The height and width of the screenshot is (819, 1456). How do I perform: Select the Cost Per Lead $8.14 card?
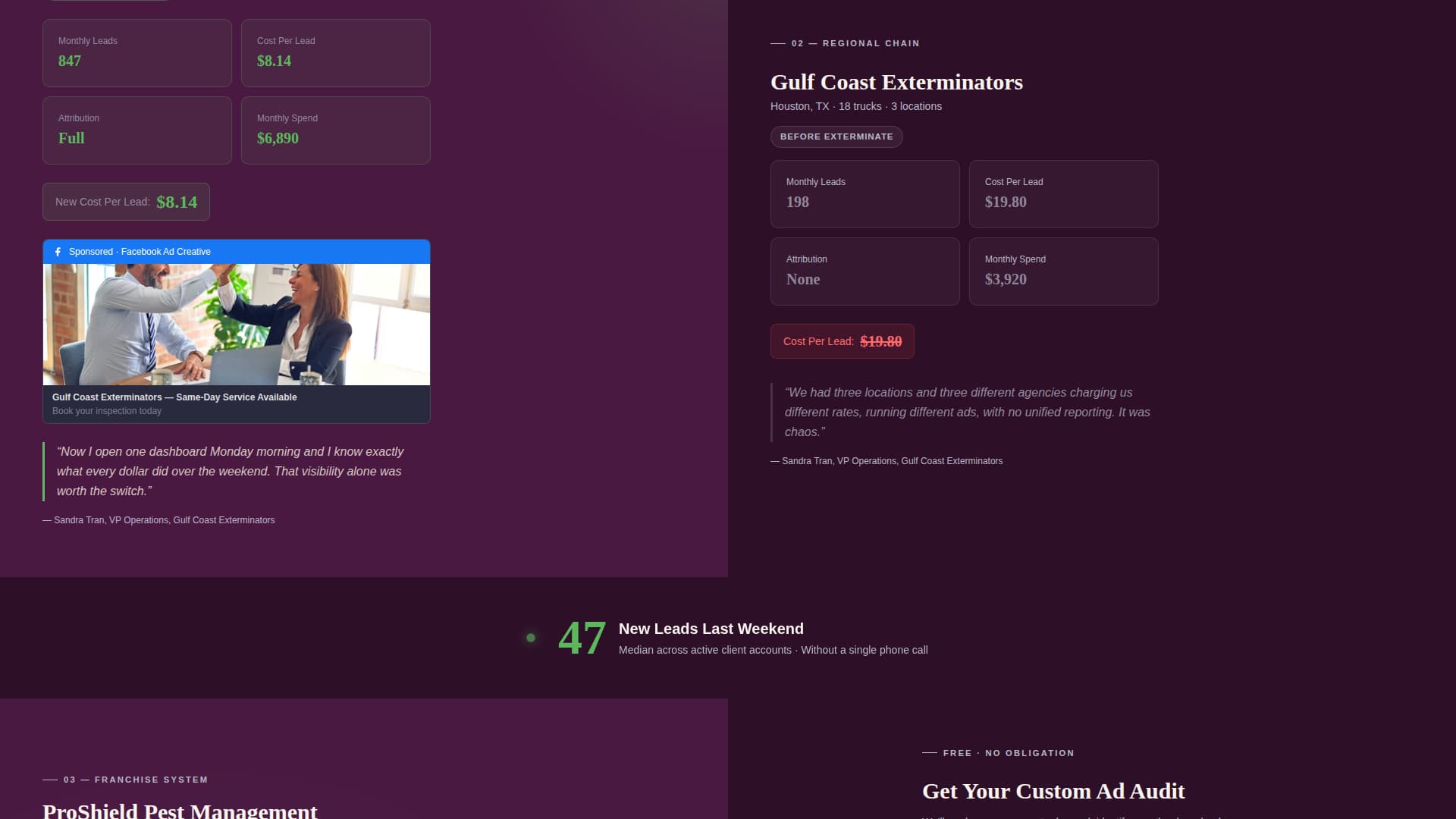[336, 53]
